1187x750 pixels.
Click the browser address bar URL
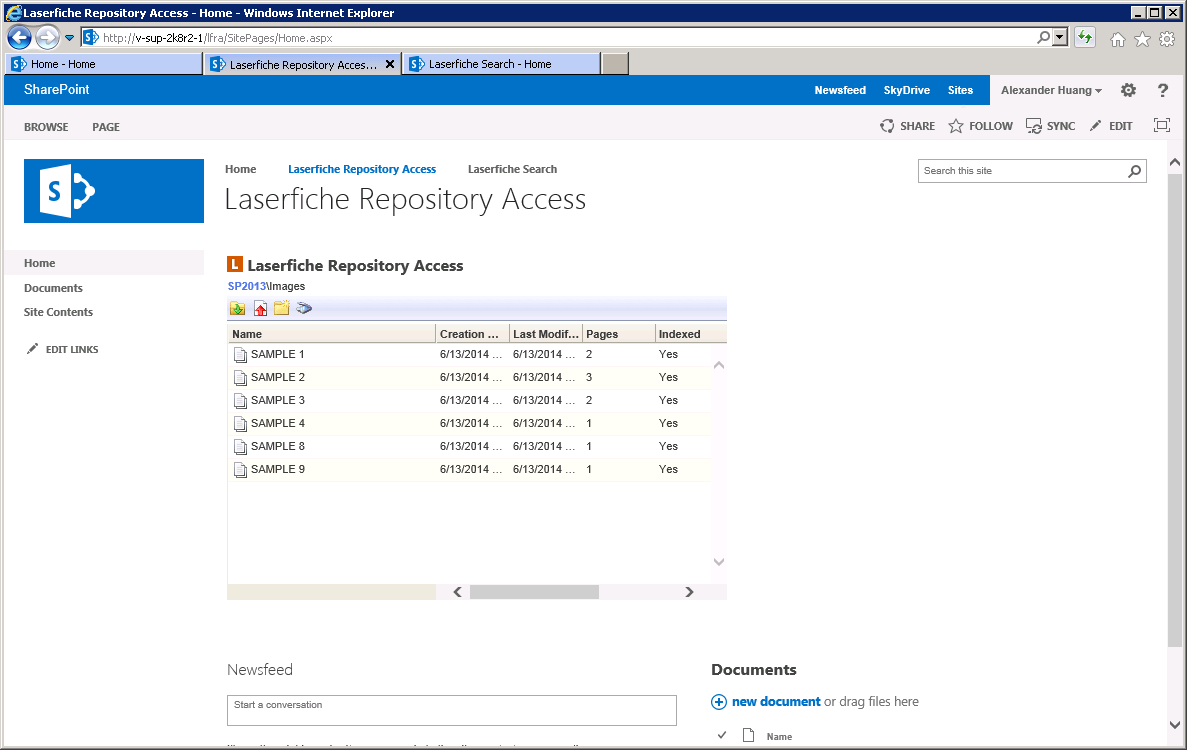(x=217, y=38)
